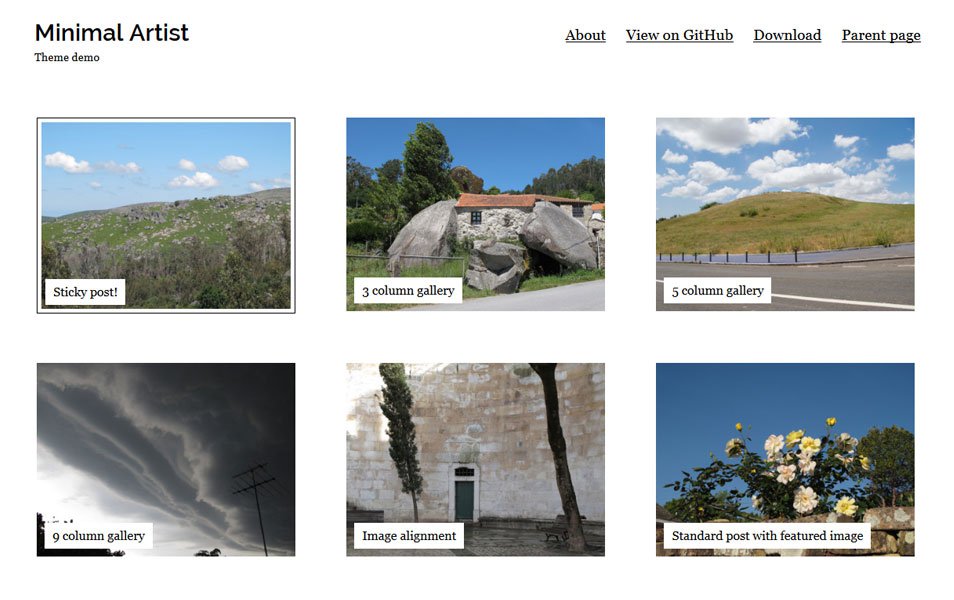Open Standard post with featured image label

click(767, 536)
